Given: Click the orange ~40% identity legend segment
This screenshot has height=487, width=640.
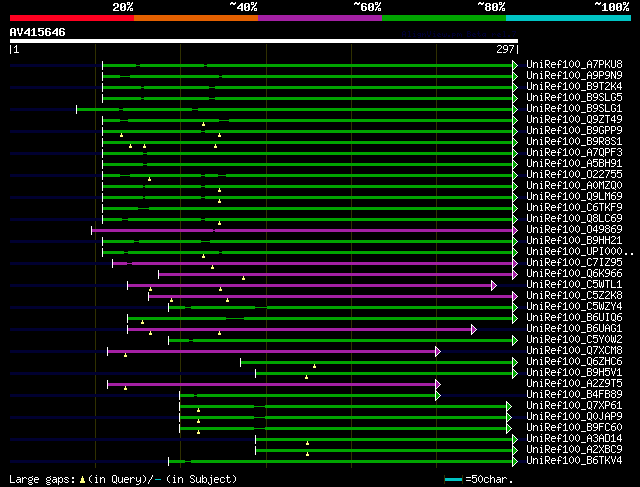Looking at the screenshot, I should pyautogui.click(x=196, y=18).
